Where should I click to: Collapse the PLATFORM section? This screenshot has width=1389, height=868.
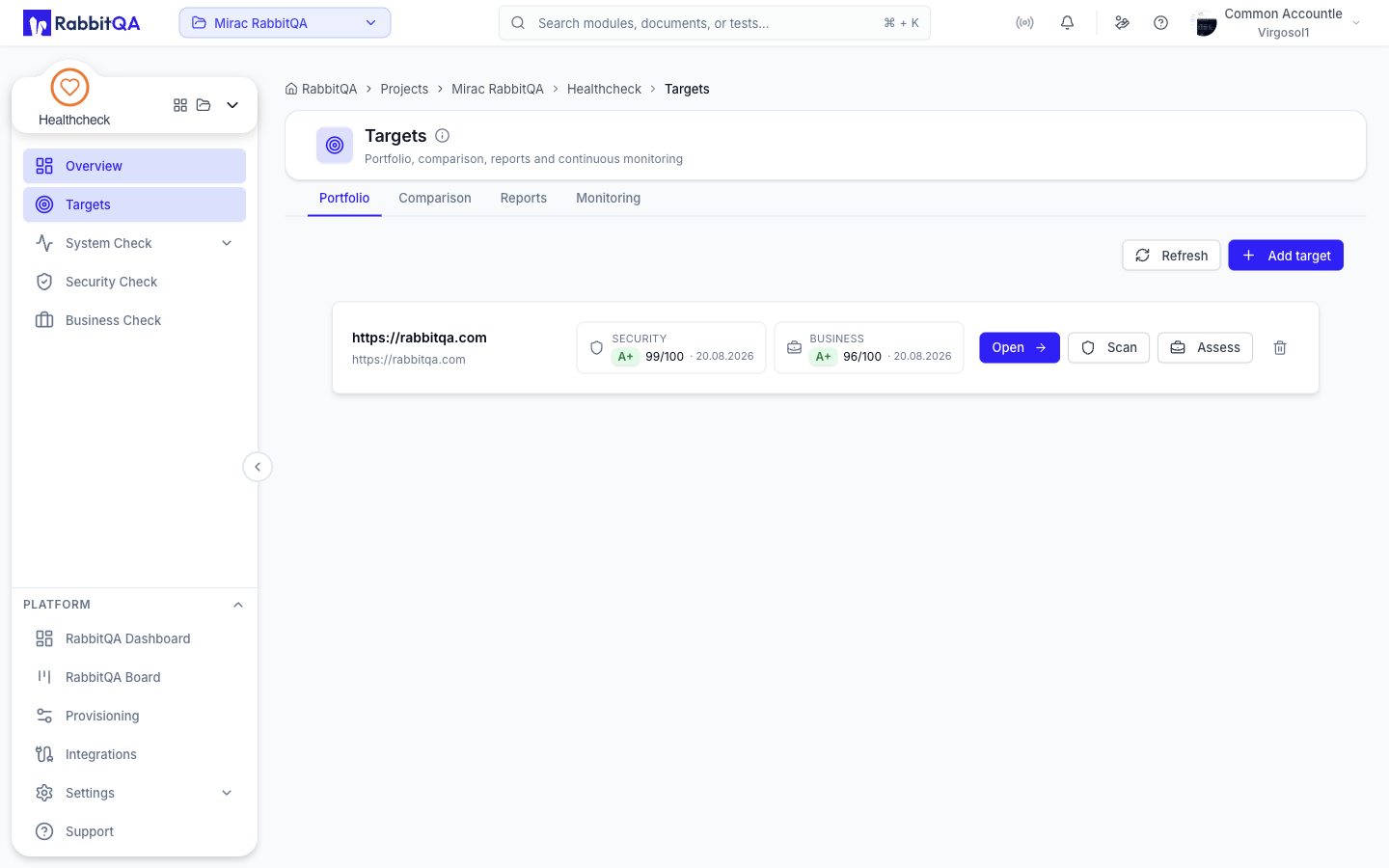[238, 605]
